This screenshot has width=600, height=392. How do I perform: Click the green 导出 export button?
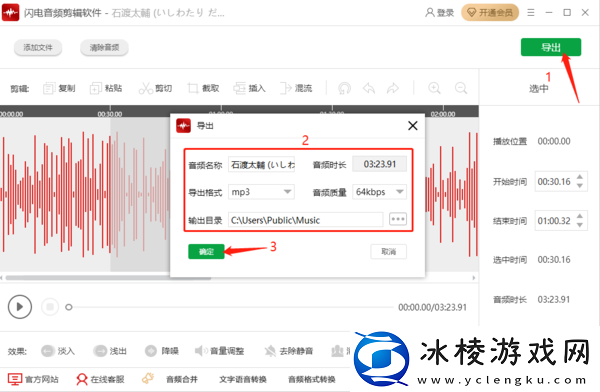tap(551, 47)
